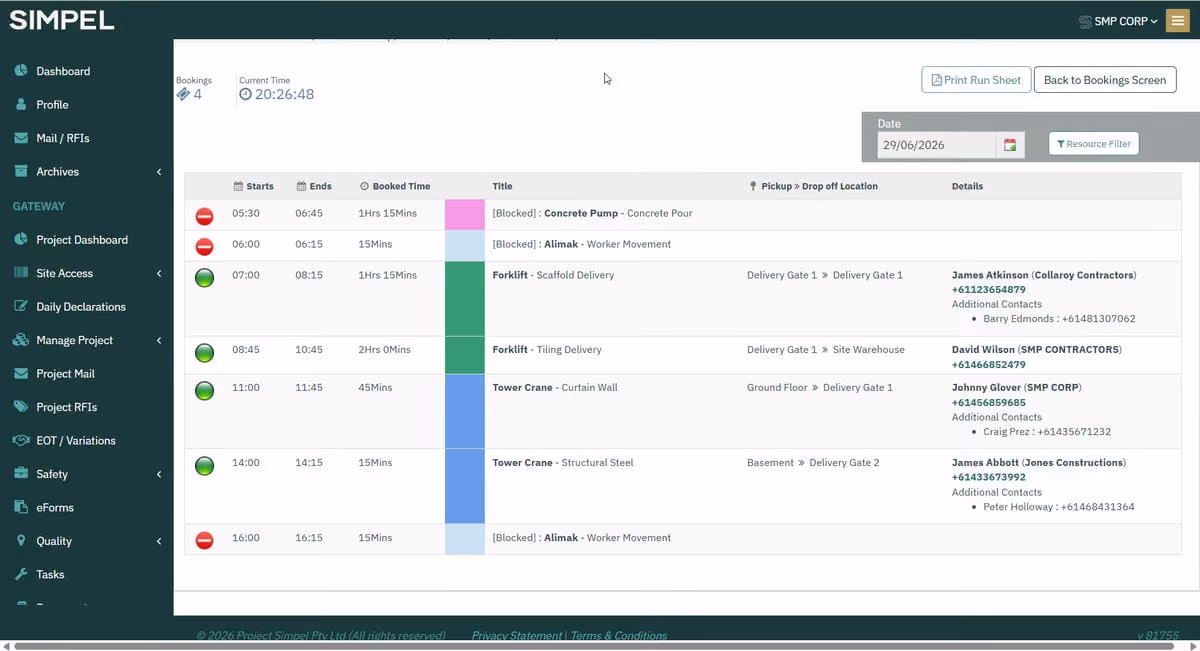
Task: Click green status icon for Curtain Wall
Action: (x=204, y=390)
